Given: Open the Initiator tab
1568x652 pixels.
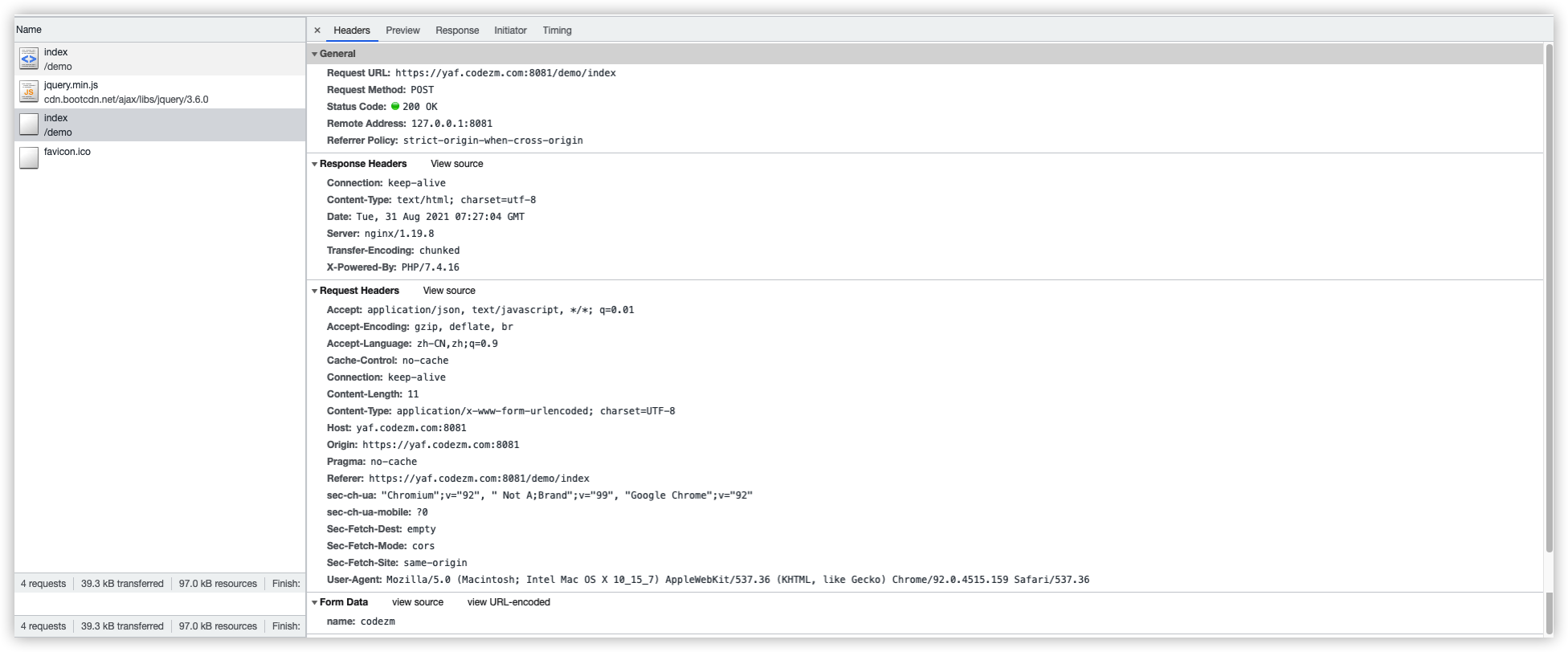Looking at the screenshot, I should coord(510,31).
